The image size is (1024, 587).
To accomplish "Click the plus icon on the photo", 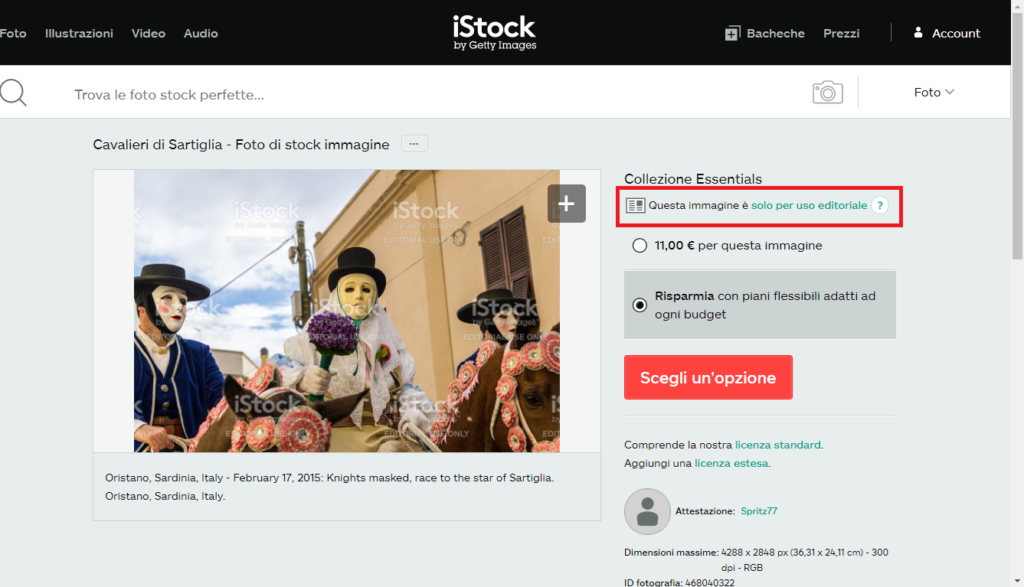I will click(x=566, y=204).
